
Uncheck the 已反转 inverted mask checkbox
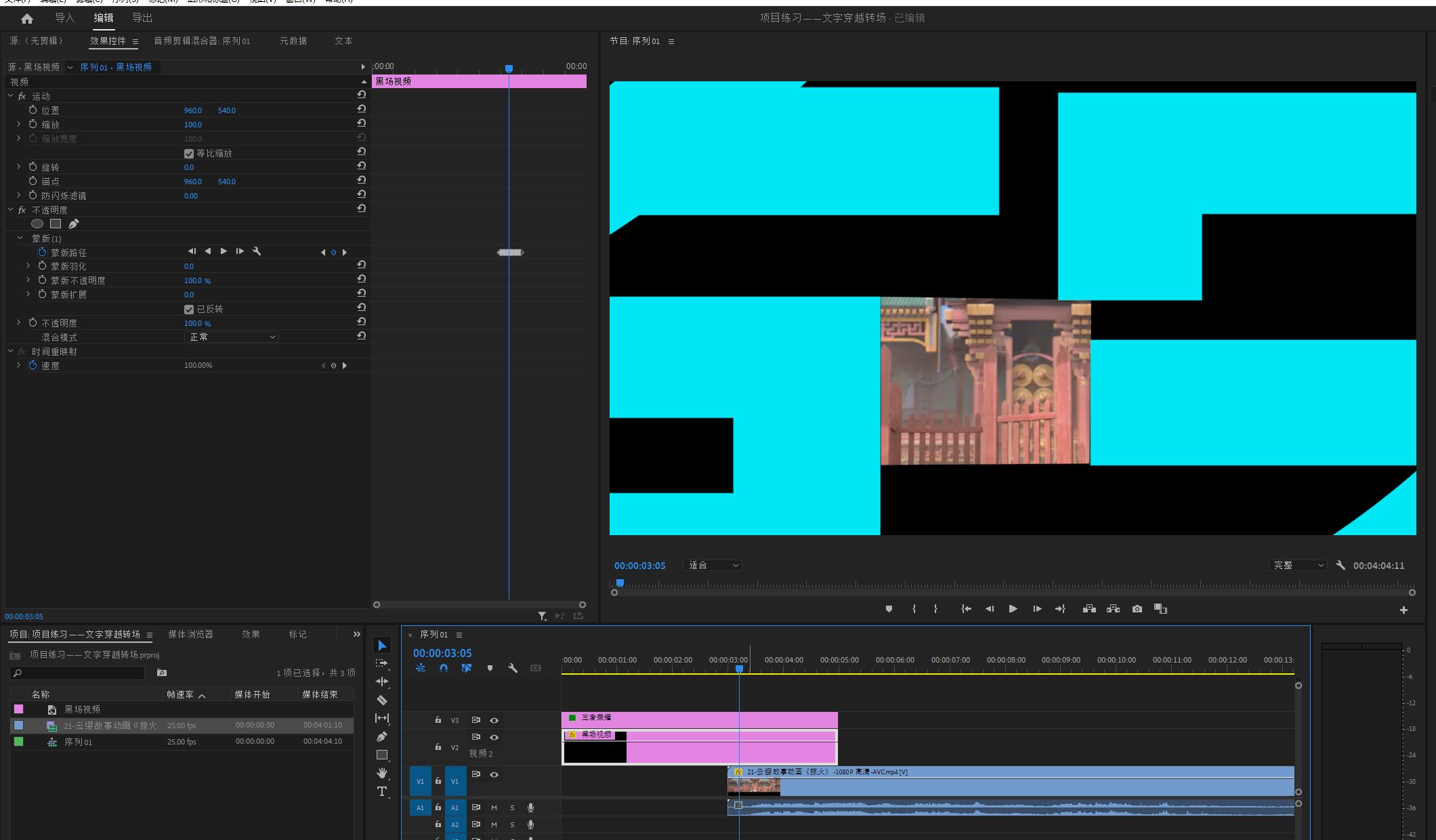pos(189,310)
